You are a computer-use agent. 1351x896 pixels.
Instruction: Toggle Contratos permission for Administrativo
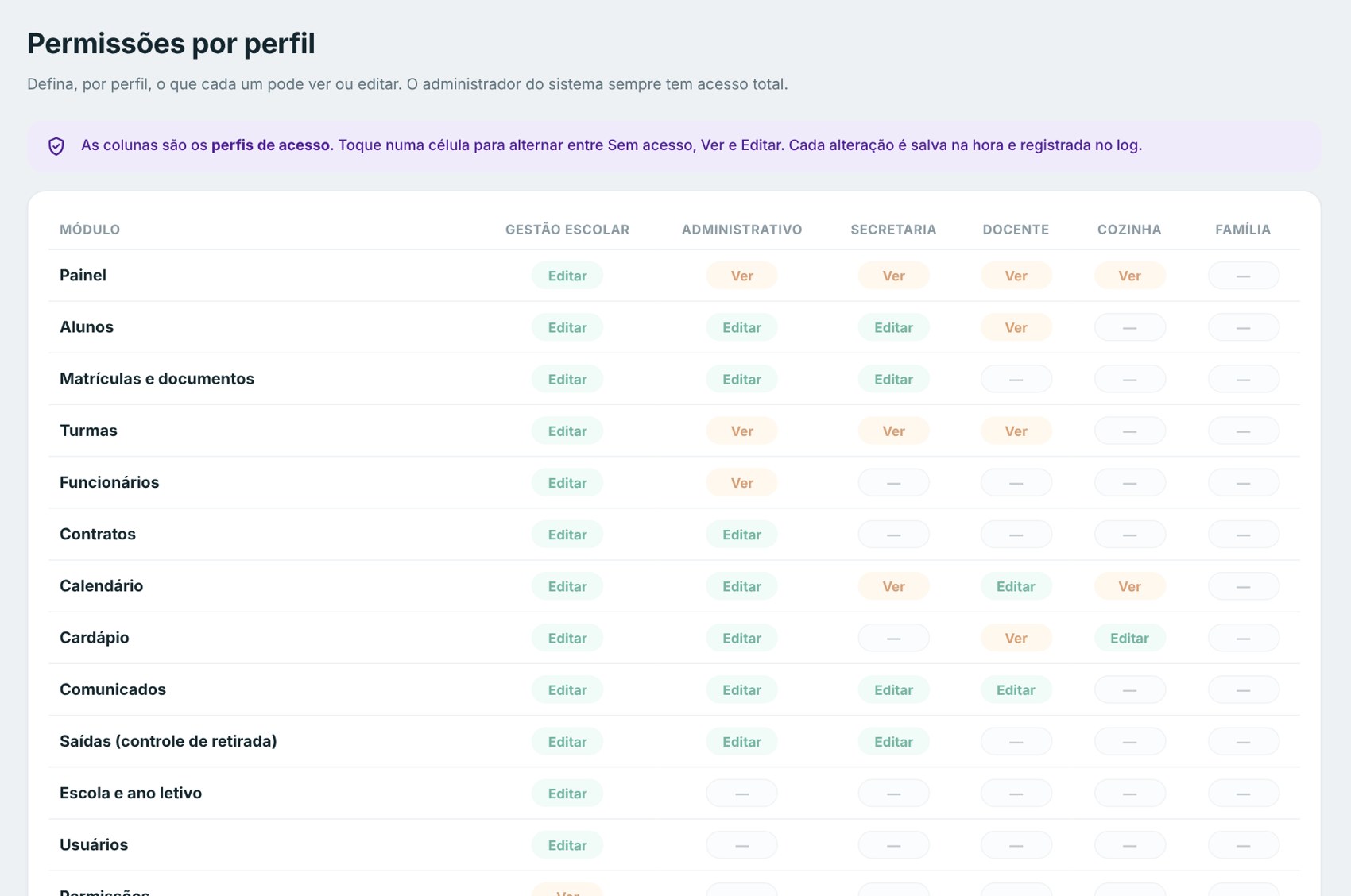(742, 535)
